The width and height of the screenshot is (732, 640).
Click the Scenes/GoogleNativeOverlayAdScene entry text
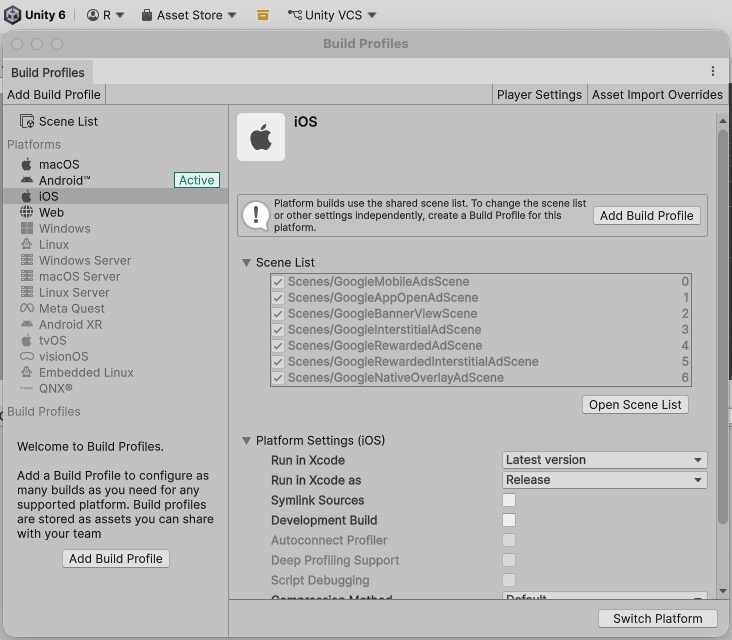click(x=395, y=378)
